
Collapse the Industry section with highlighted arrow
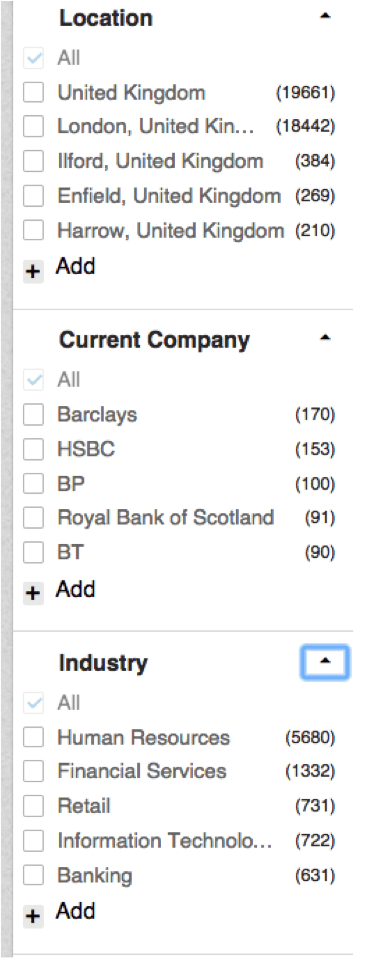tap(325, 661)
